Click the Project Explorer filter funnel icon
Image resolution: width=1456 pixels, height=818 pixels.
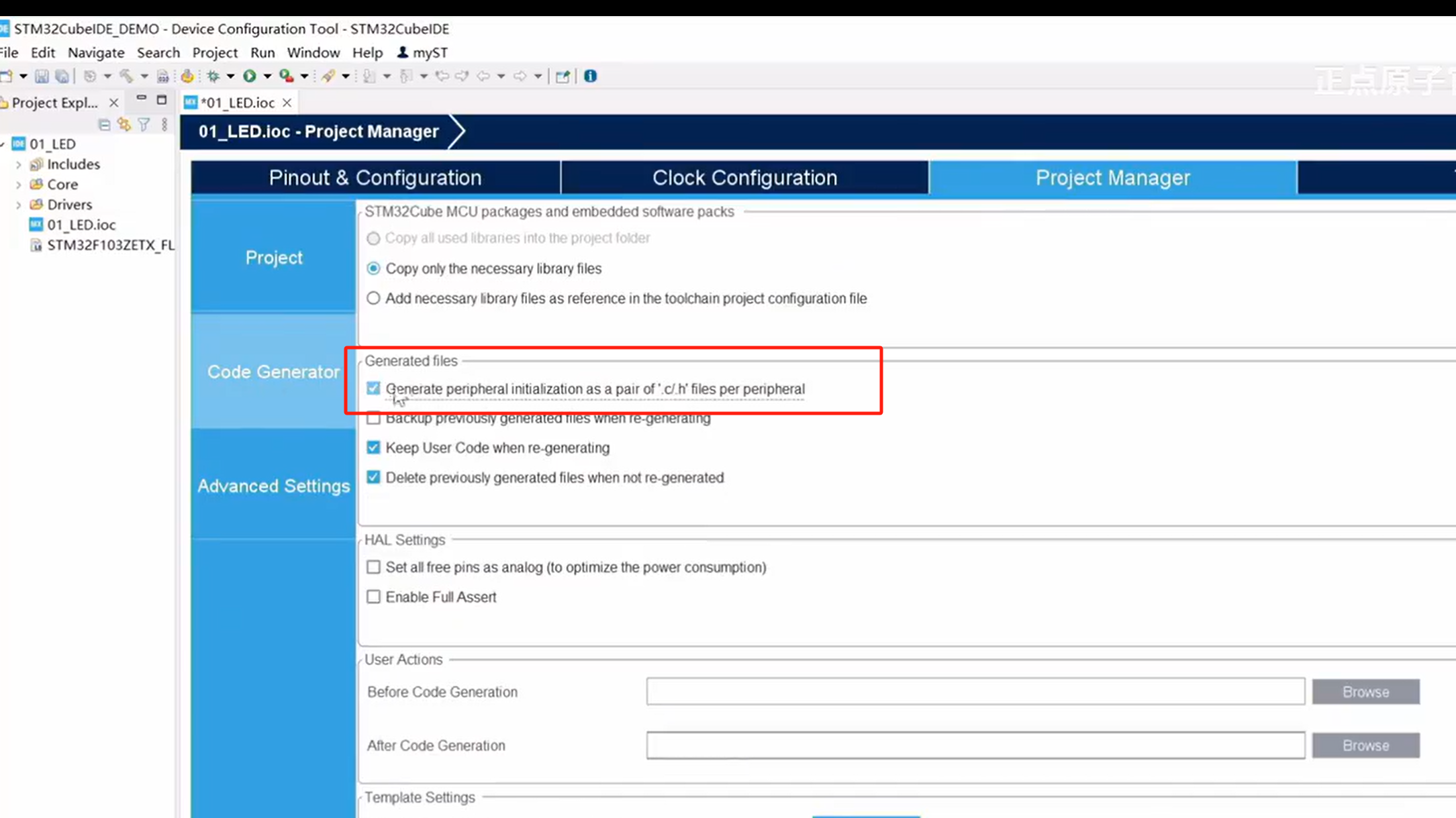tap(144, 125)
